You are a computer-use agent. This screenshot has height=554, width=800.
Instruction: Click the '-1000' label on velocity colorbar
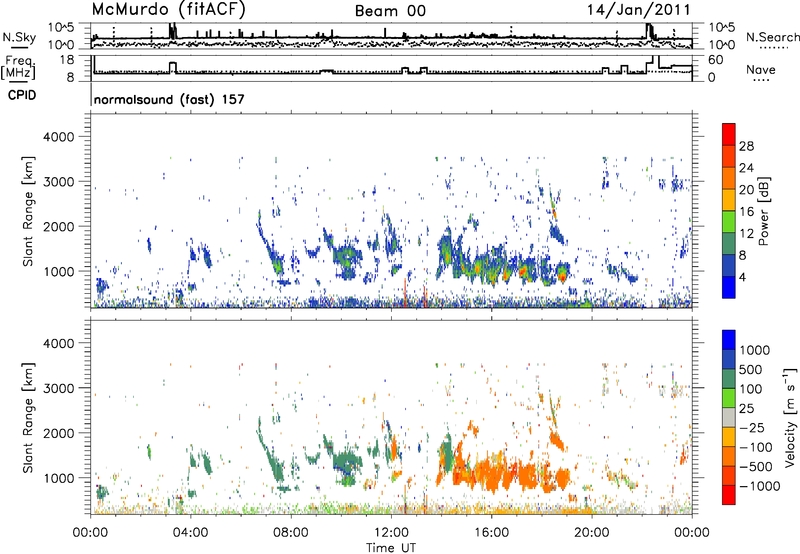(x=760, y=486)
